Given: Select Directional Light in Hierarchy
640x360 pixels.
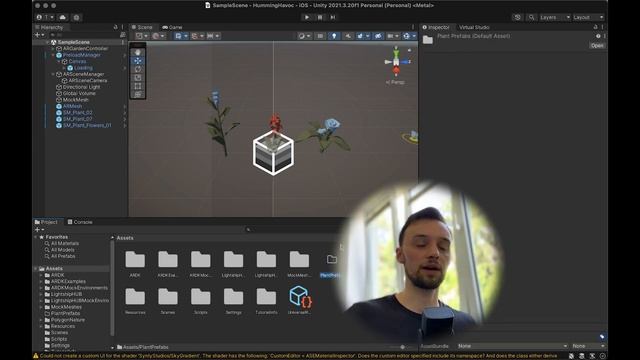Looking at the screenshot, I should pos(81,87).
